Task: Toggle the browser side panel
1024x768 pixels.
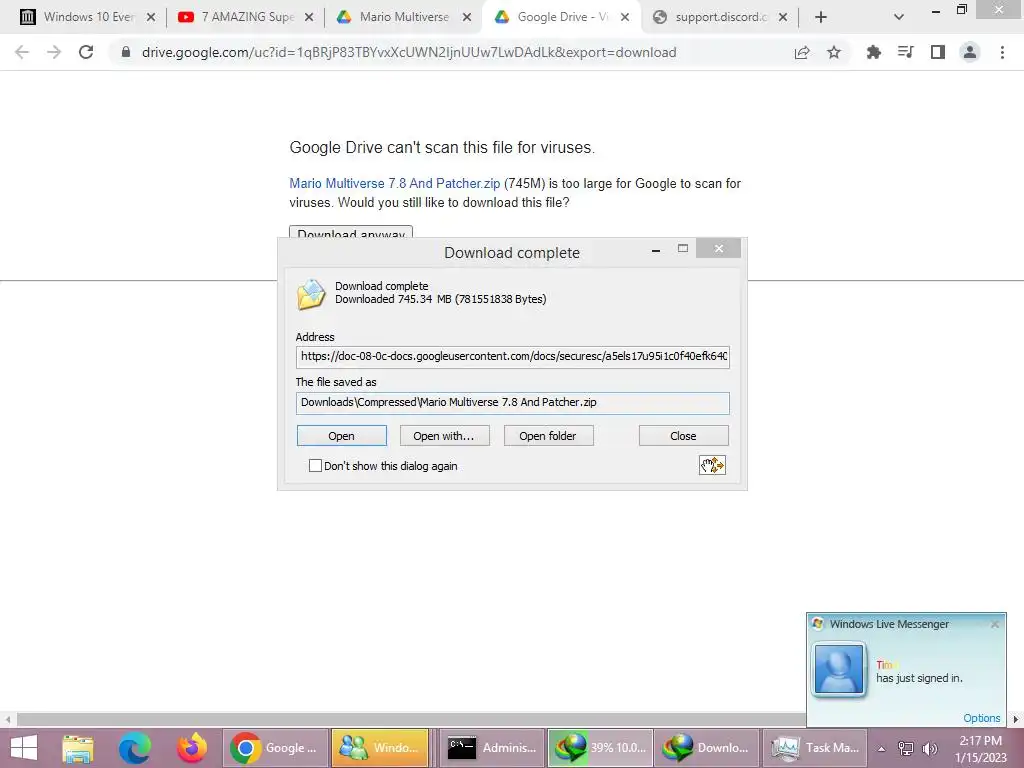Action: [938, 52]
